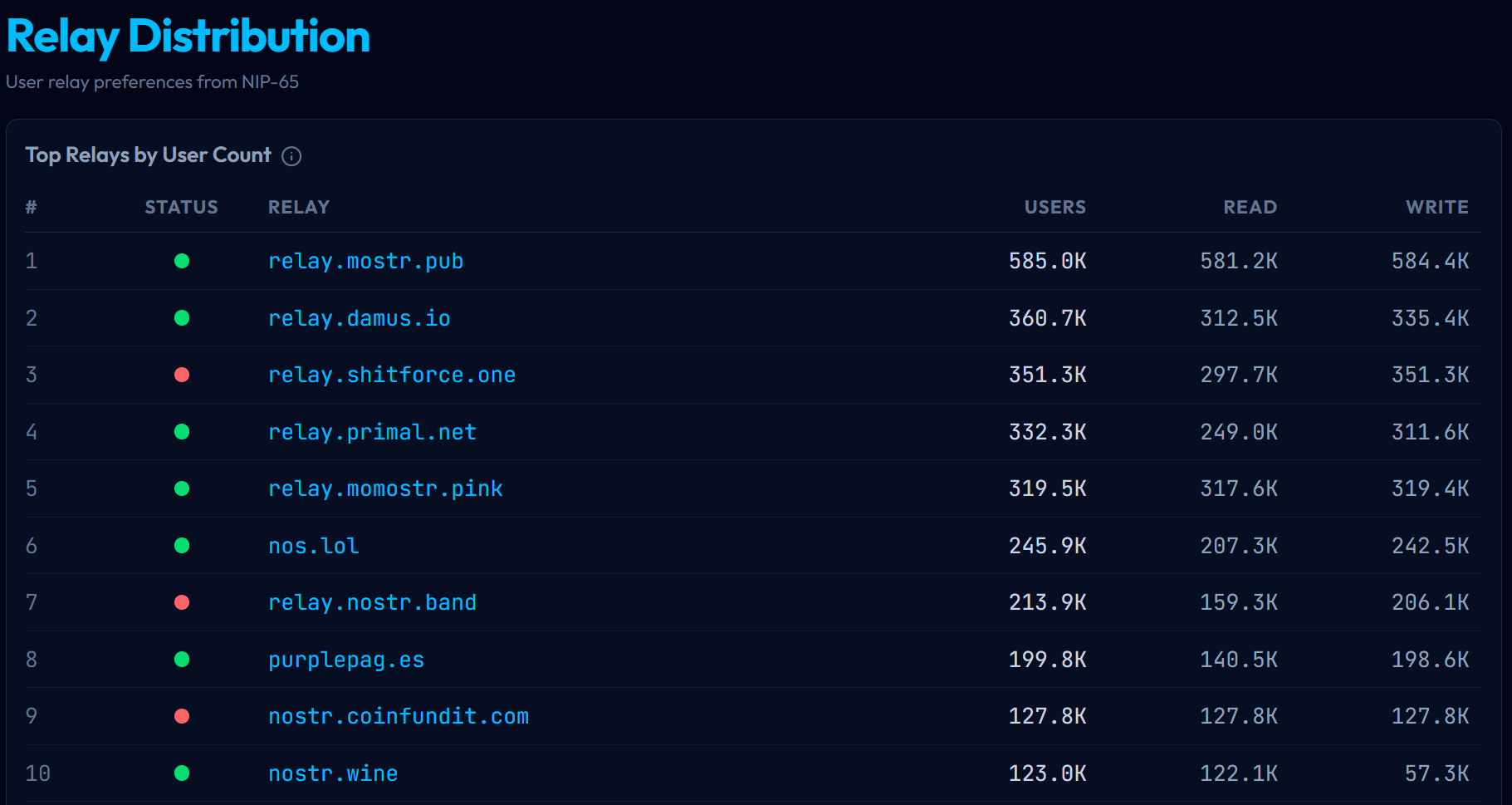This screenshot has height=805, width=1512.
Task: Open the relay.damus.io relay link
Action: (359, 318)
